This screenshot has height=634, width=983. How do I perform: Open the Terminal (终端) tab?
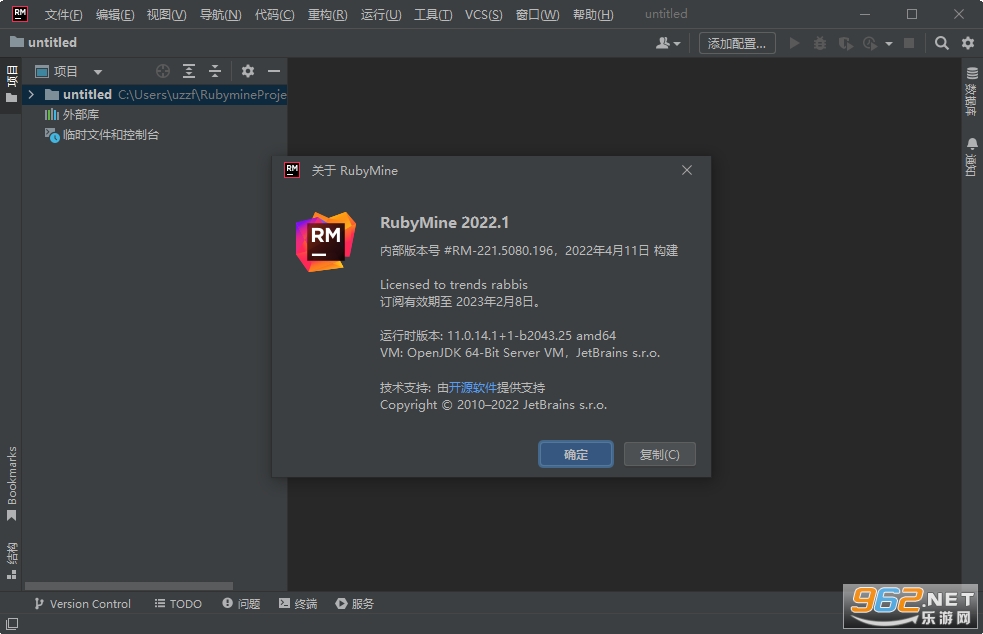[x=298, y=604]
